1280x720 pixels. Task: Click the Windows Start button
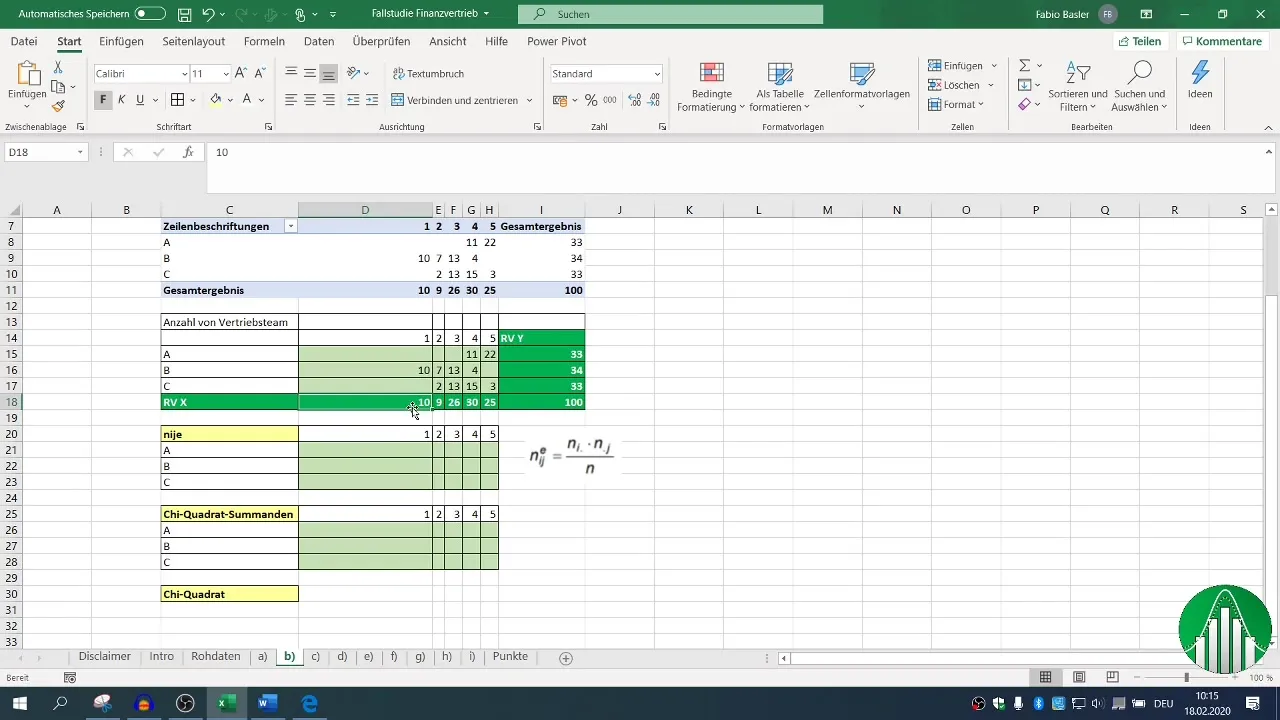(19, 703)
